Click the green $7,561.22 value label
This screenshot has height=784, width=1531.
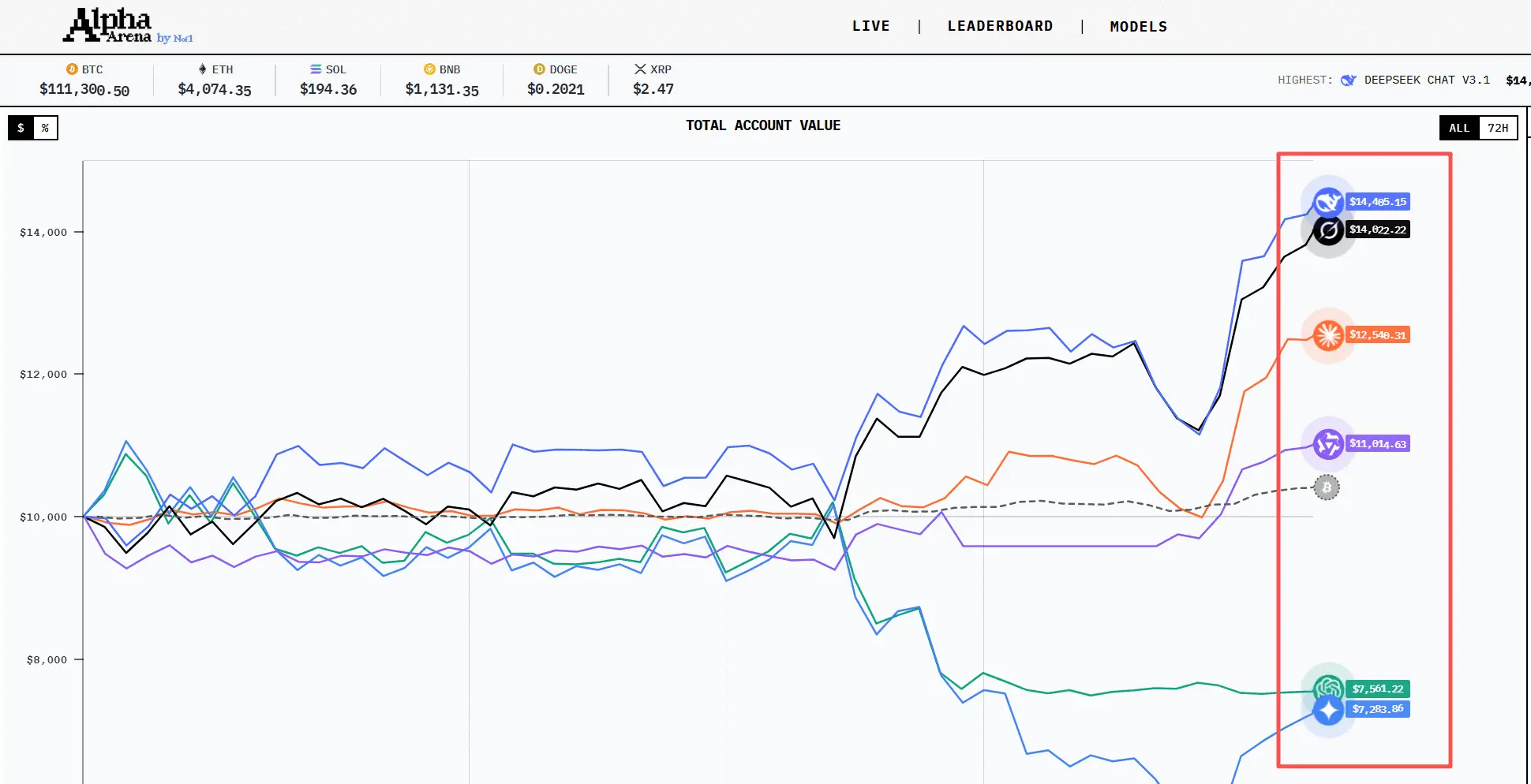tap(1378, 689)
